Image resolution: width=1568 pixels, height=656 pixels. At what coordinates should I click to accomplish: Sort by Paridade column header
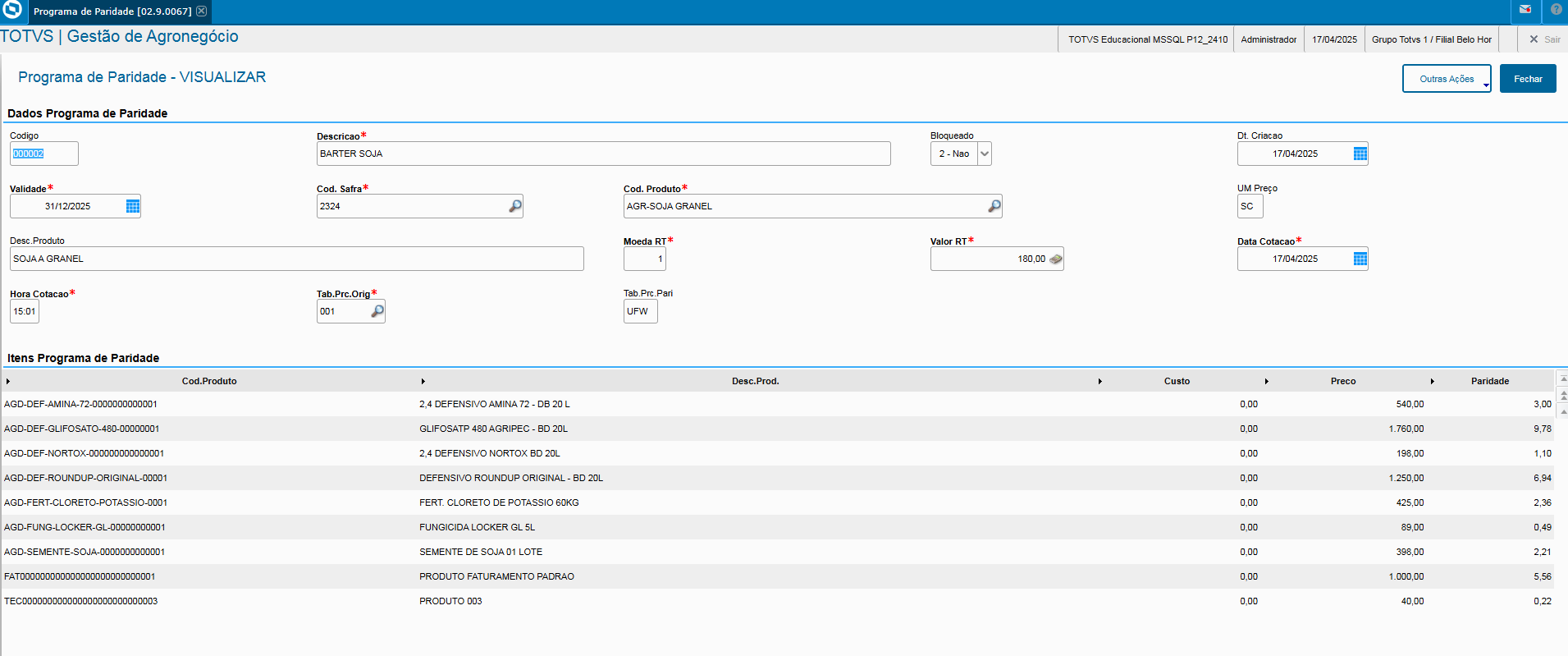coord(1490,381)
